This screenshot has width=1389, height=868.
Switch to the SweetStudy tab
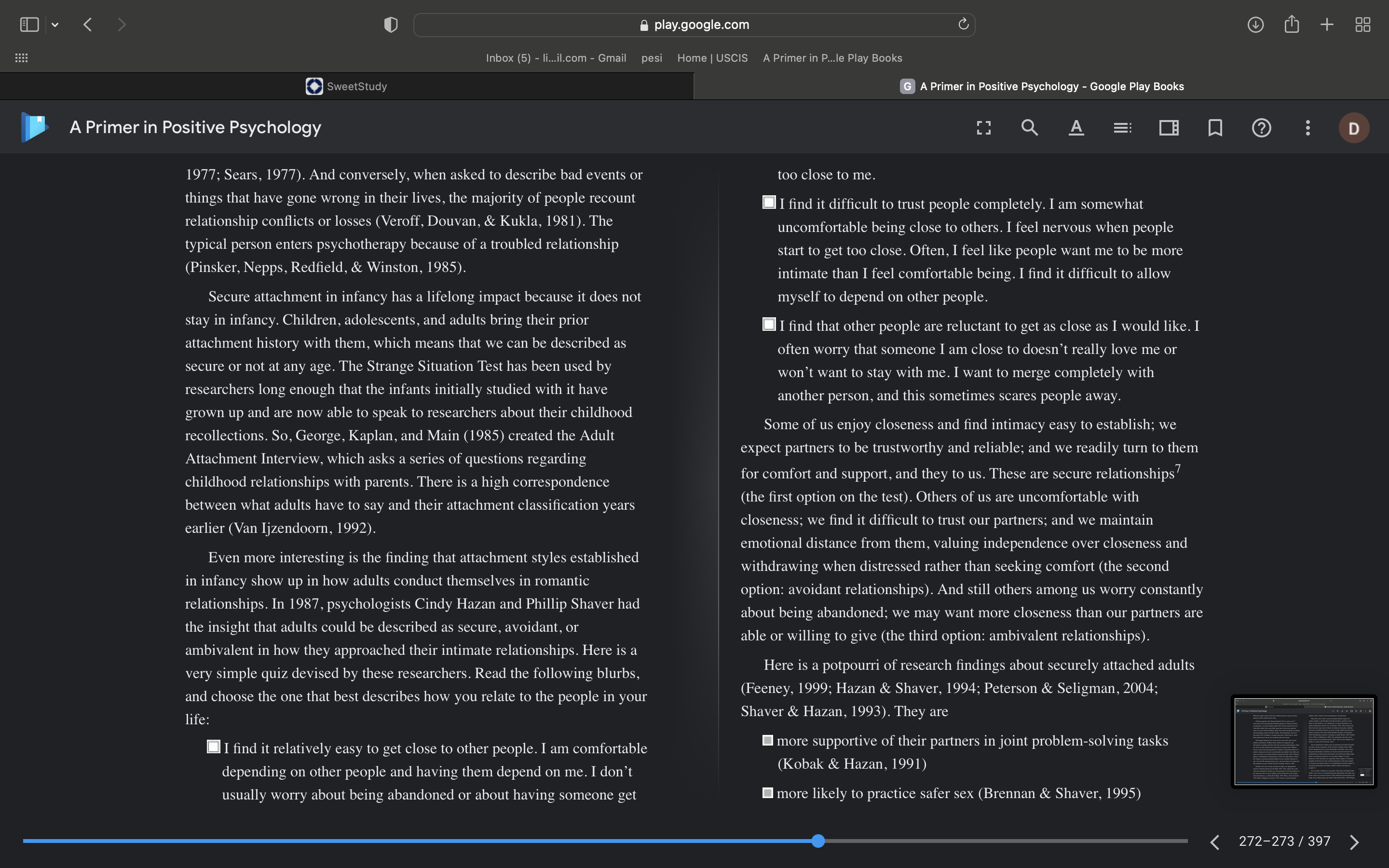347,86
